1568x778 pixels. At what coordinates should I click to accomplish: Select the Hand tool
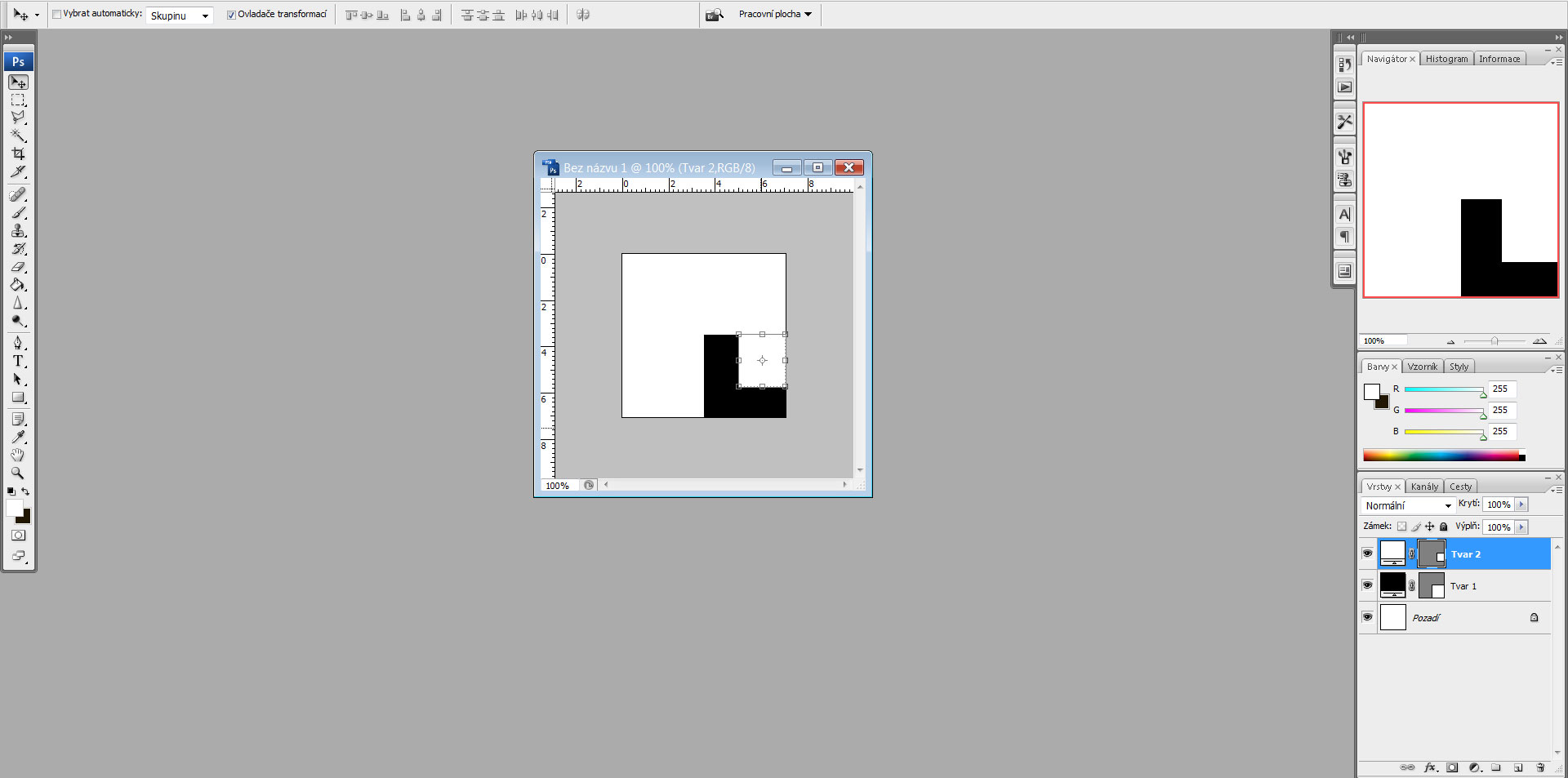coord(18,455)
